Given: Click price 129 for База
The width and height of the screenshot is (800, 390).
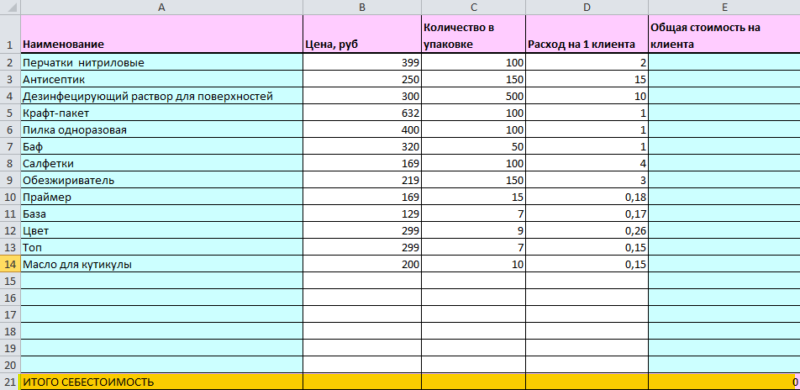Looking at the screenshot, I should (x=362, y=214).
